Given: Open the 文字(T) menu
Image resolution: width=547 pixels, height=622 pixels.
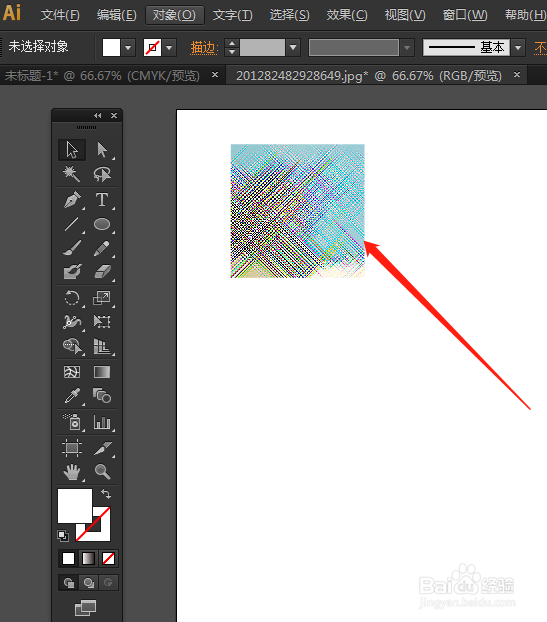Looking at the screenshot, I should pos(232,15).
